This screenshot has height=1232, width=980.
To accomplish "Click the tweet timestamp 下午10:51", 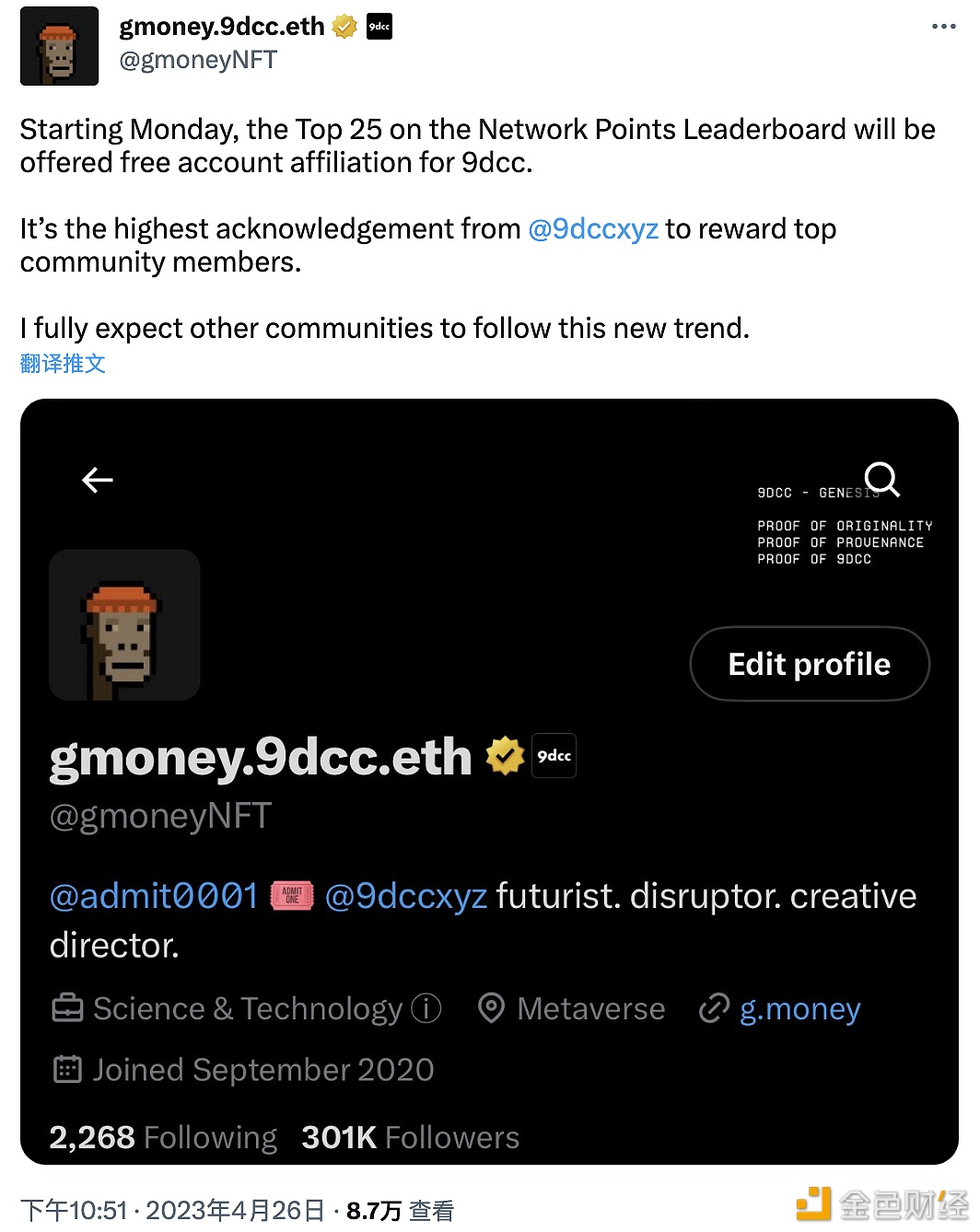I will pyautogui.click(x=74, y=1210).
